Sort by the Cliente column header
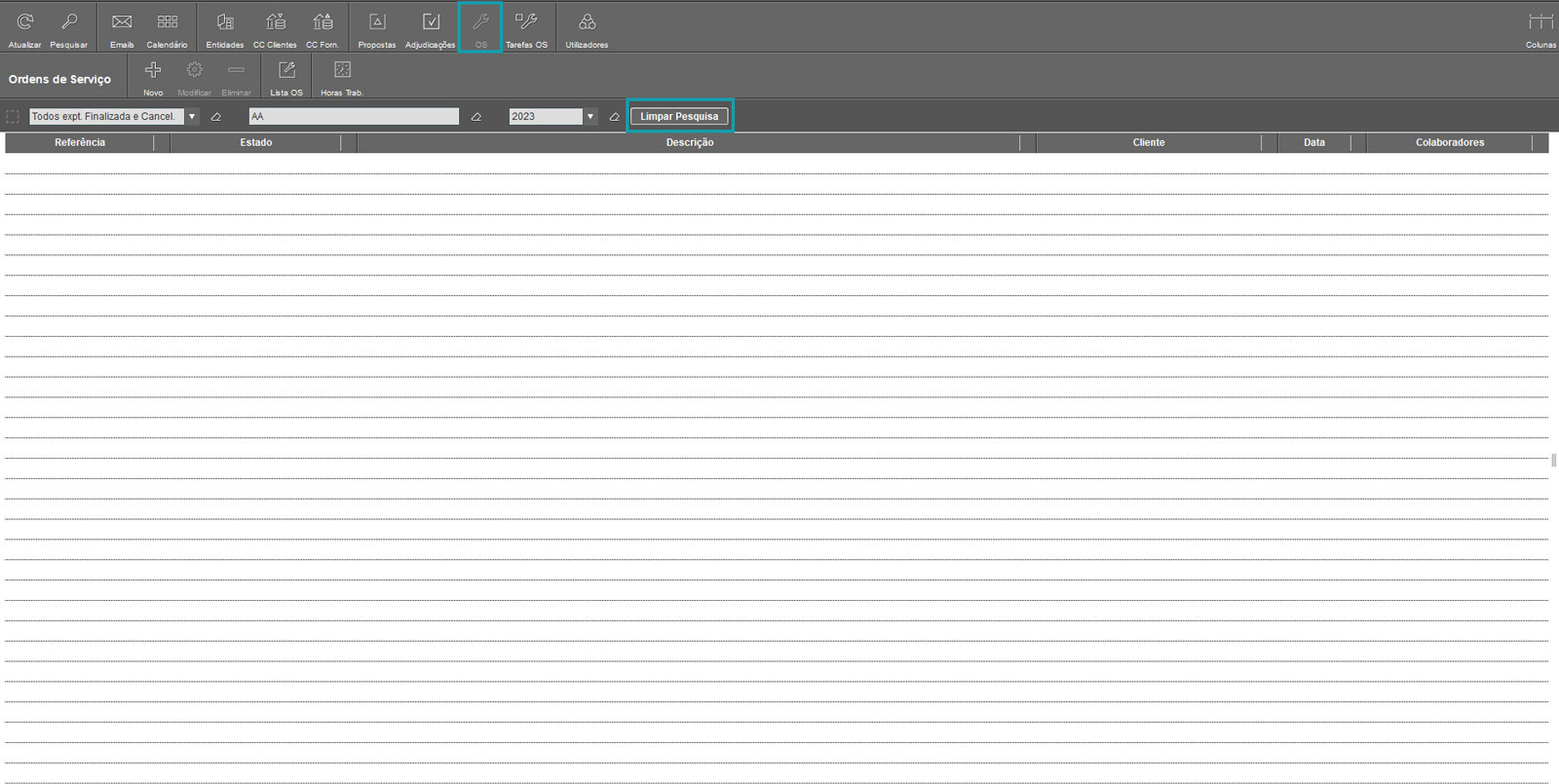The width and height of the screenshot is (1559, 784). click(1148, 142)
